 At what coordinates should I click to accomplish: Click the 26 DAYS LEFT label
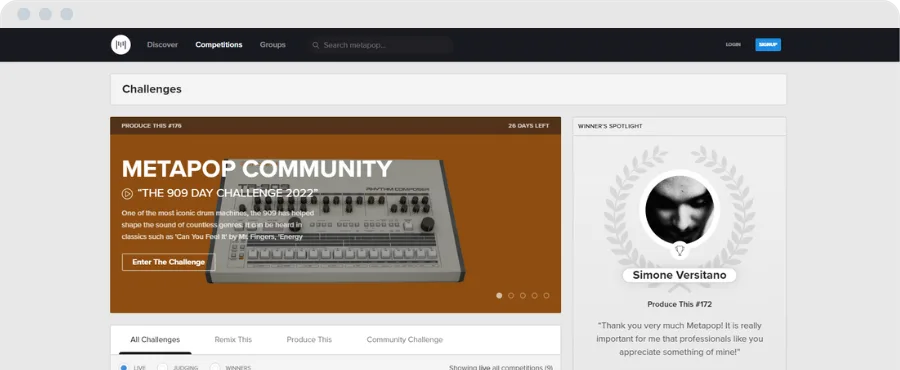click(x=529, y=126)
